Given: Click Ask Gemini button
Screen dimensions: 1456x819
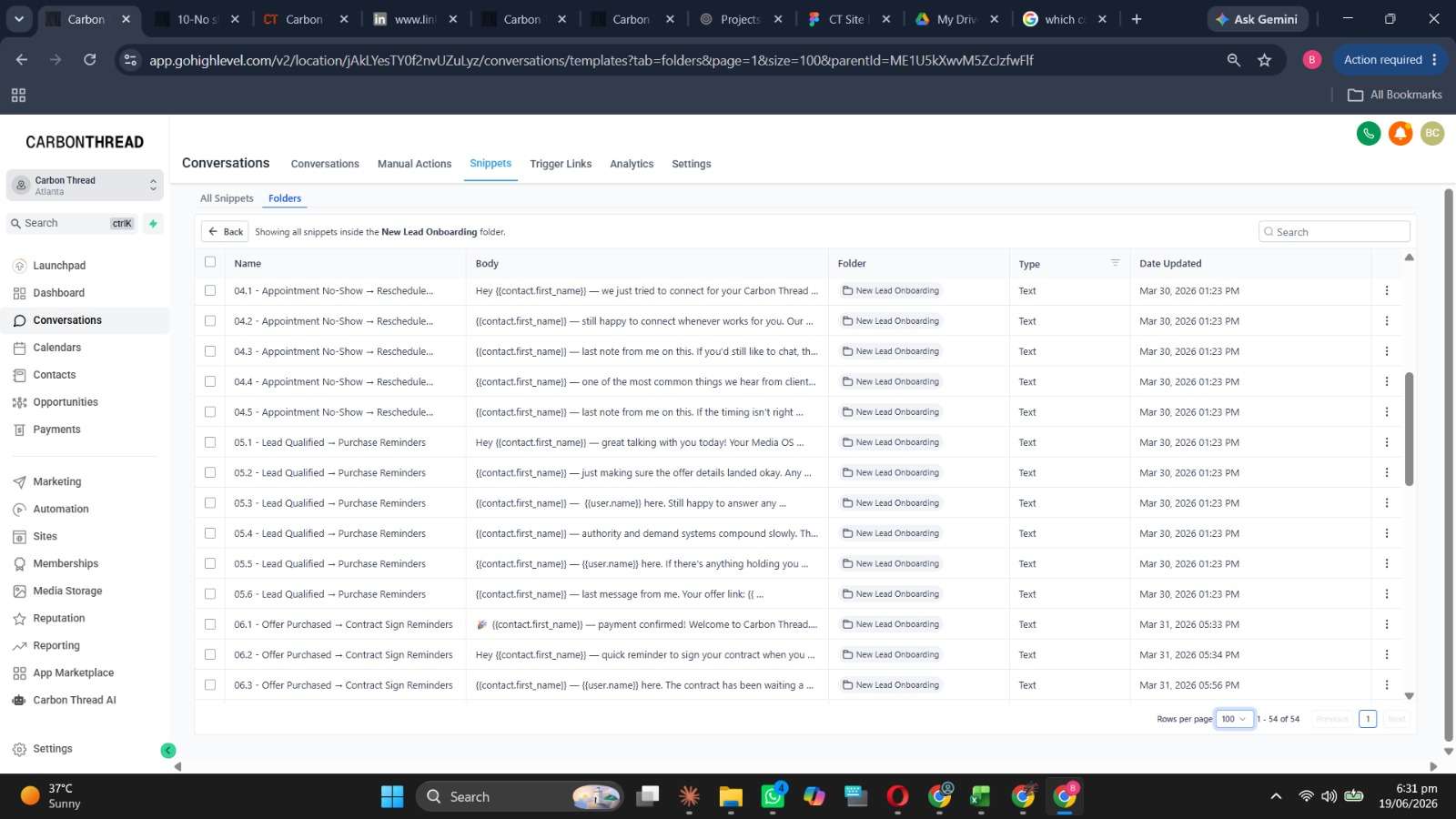Looking at the screenshot, I should 1259,19.
